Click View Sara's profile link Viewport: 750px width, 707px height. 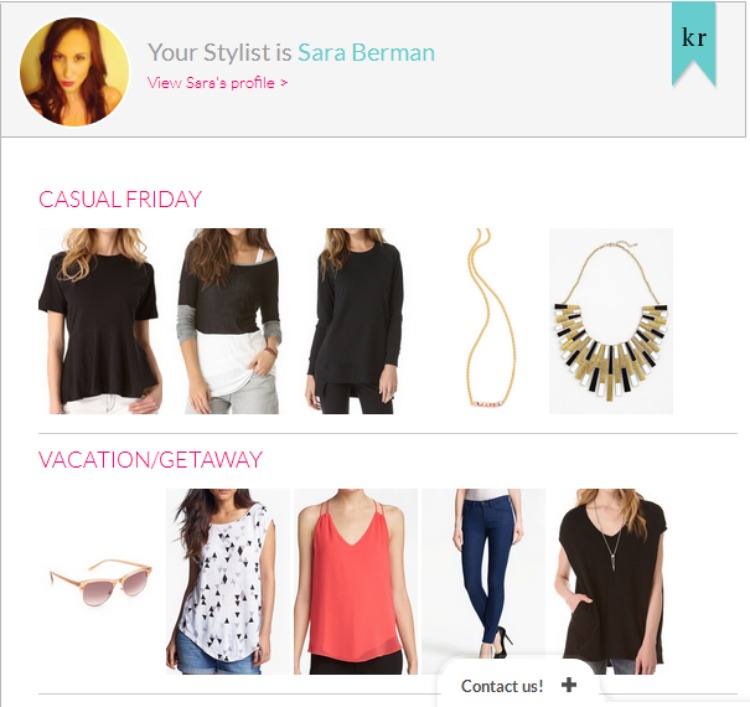218,83
